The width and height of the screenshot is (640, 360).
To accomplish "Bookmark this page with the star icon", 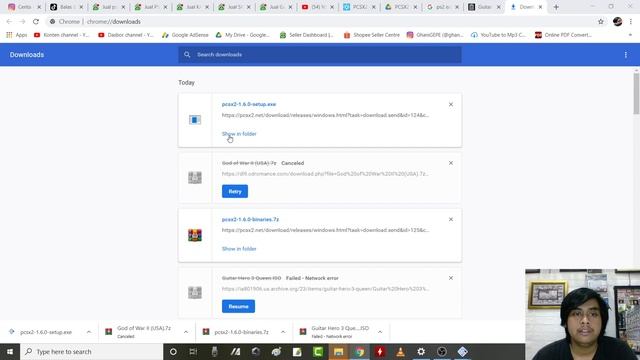I will 600,22.
